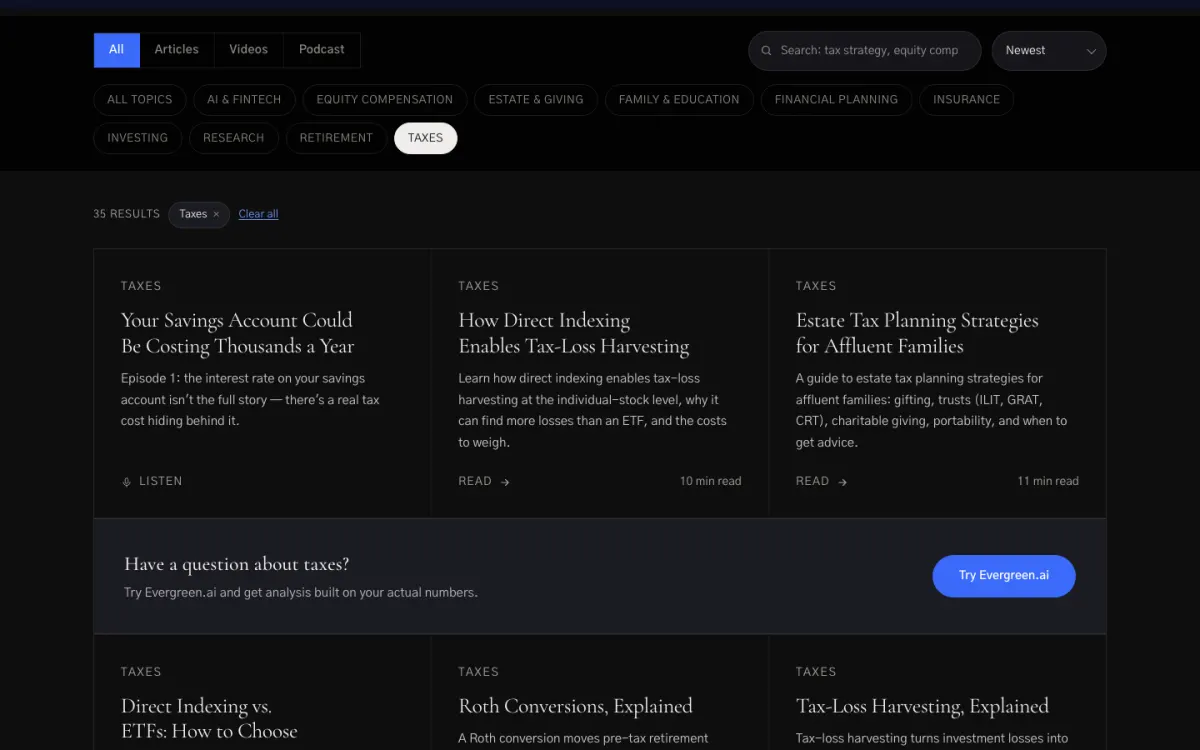Screen dimensions: 1200x750
Task: Open Estate Tax Planning Strategies article title
Action: [917, 333]
